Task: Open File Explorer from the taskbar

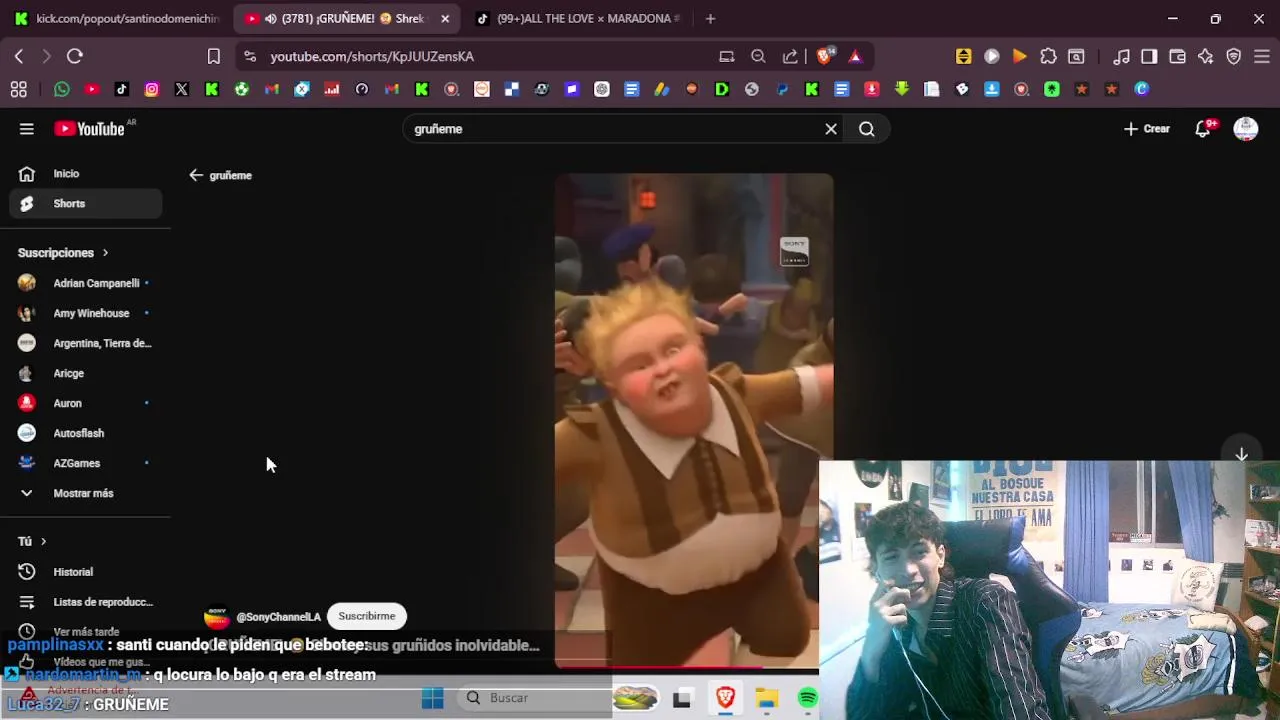Action: click(x=766, y=698)
